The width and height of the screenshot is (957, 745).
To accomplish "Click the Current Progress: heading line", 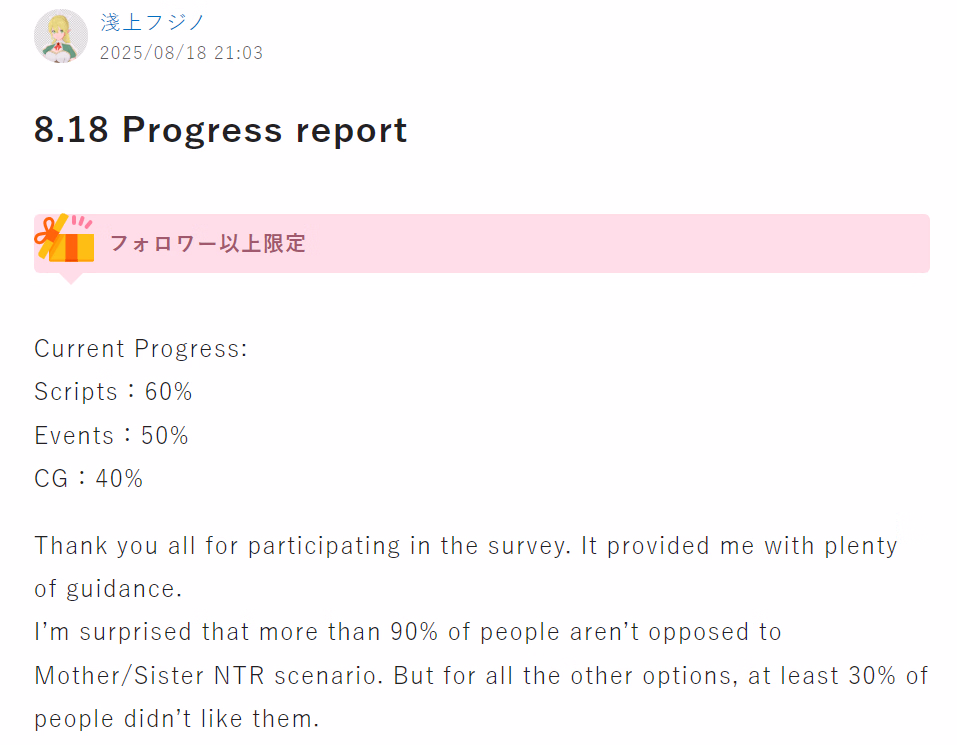I will point(141,349).
